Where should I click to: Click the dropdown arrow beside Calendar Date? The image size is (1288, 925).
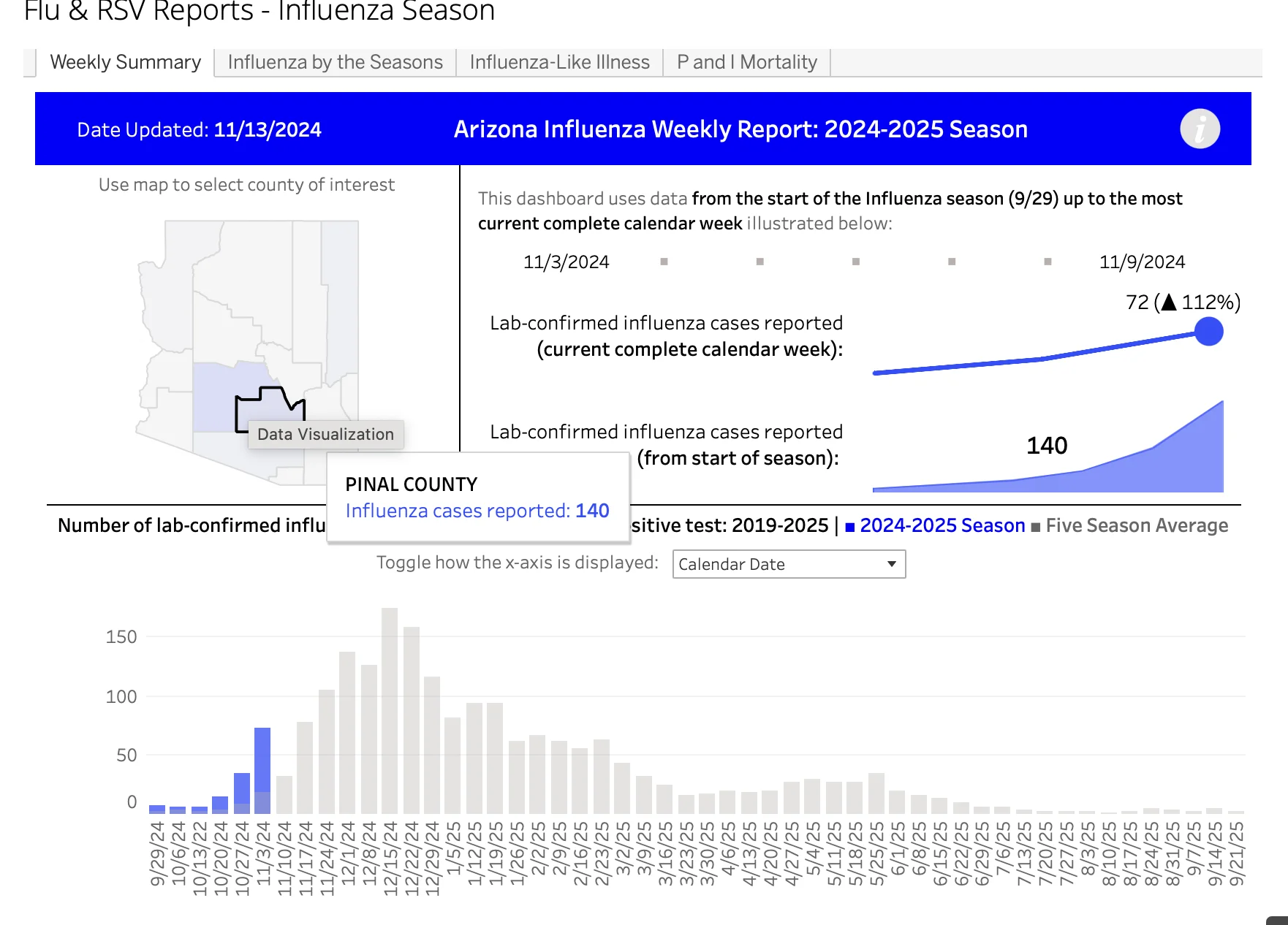tap(891, 564)
